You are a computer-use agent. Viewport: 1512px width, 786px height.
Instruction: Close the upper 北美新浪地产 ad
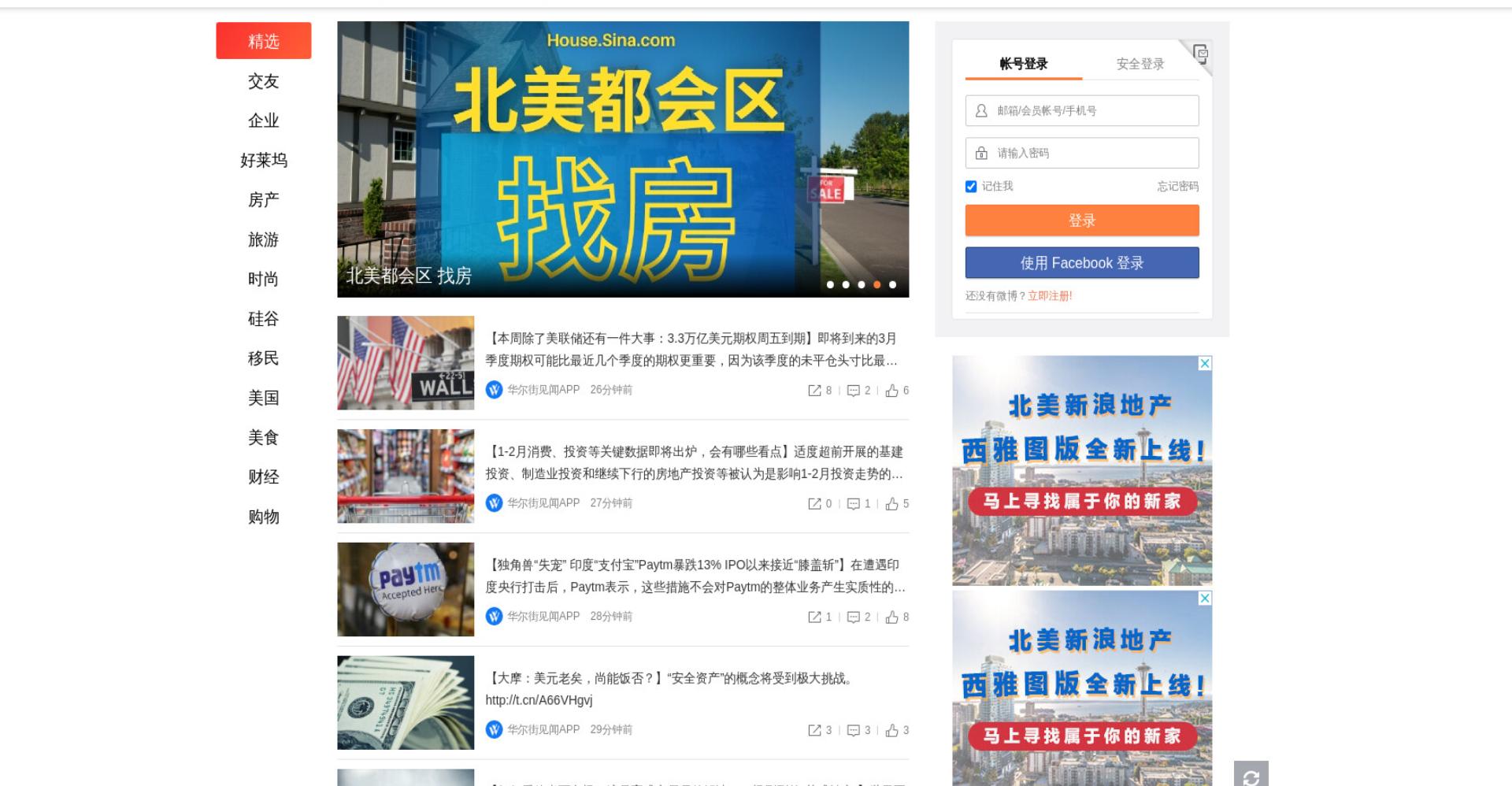[1205, 363]
